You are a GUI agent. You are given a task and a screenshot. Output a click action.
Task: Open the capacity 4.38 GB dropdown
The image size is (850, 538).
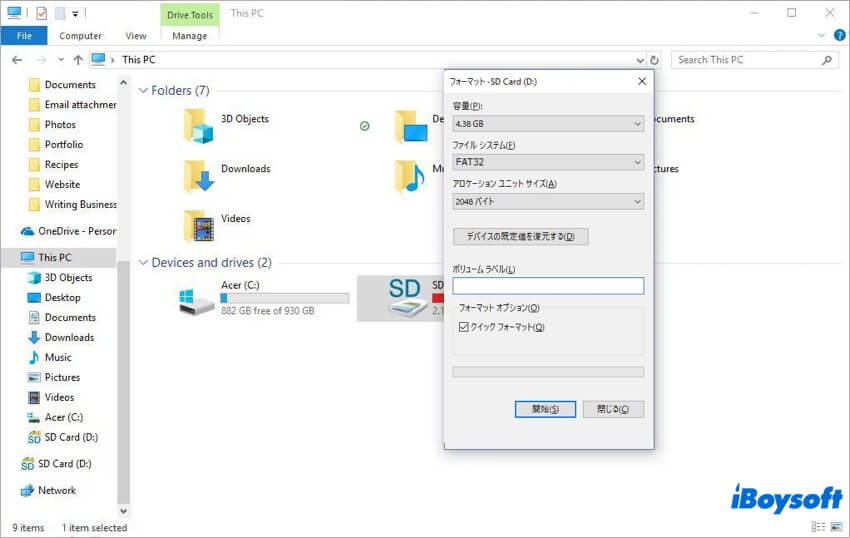pyautogui.click(x=548, y=124)
